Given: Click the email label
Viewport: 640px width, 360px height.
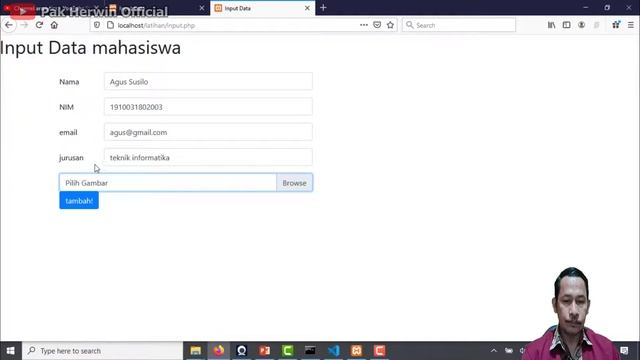Looking at the screenshot, I should [68, 132].
